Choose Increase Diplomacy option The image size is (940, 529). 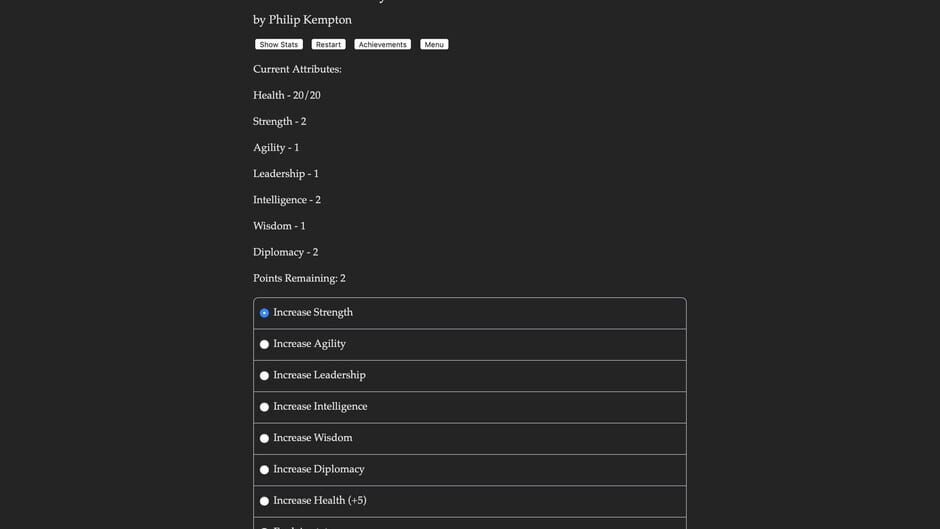[x=265, y=470]
